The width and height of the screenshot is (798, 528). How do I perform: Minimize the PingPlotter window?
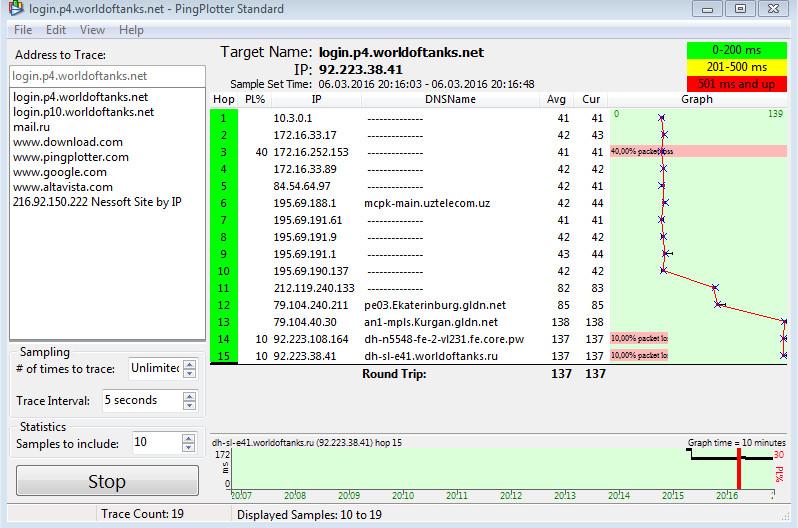707,9
